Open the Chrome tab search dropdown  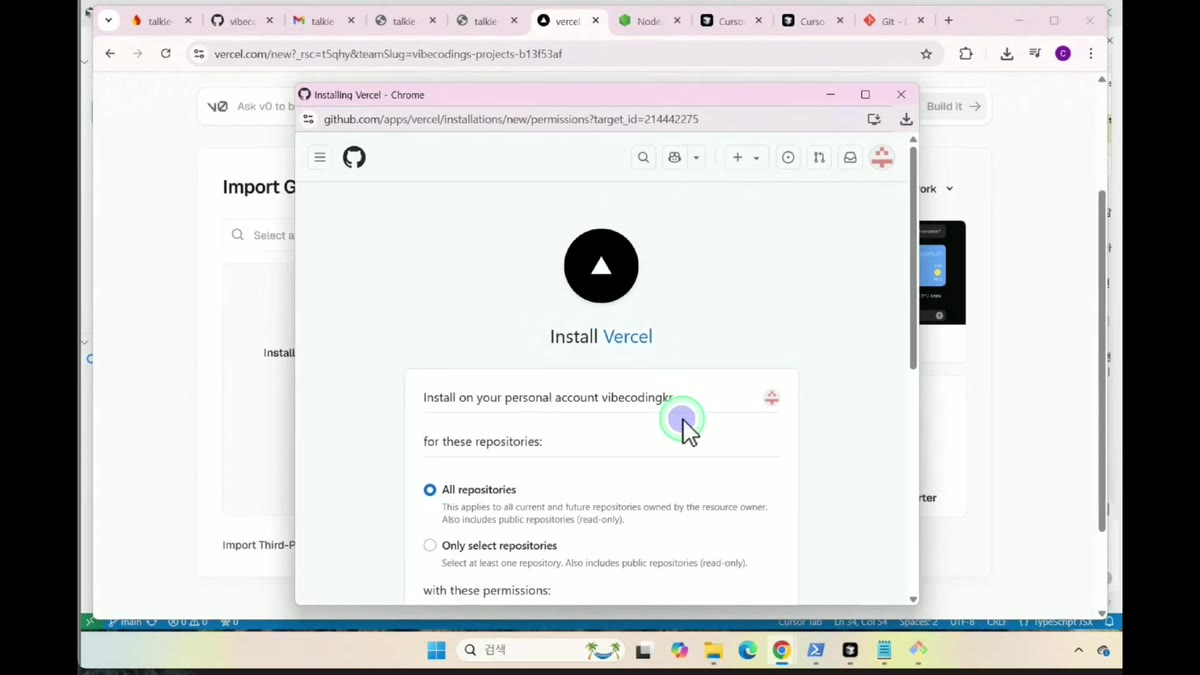click(108, 20)
